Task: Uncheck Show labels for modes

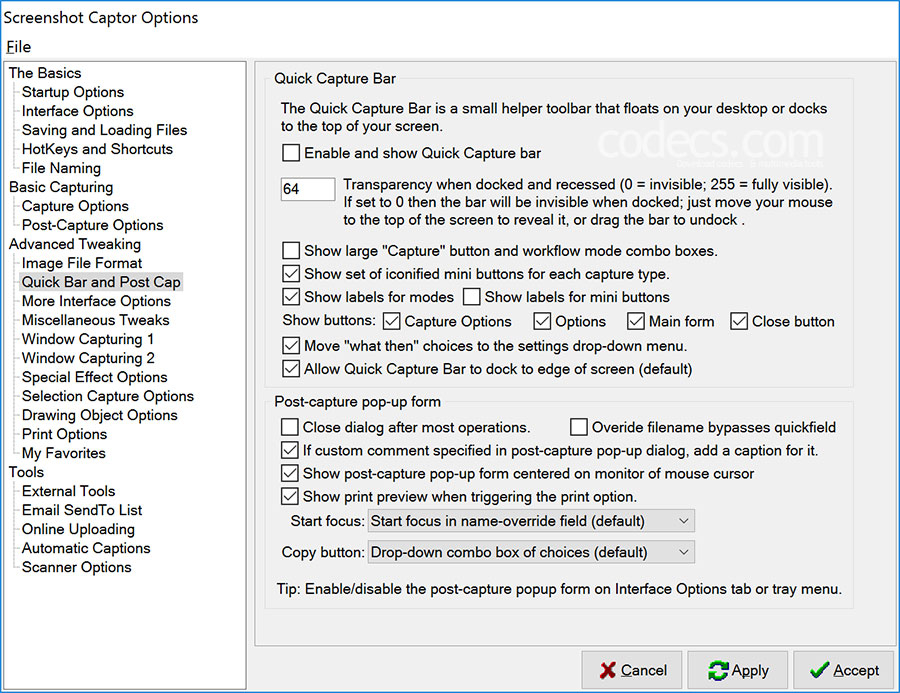Action: tap(291, 296)
